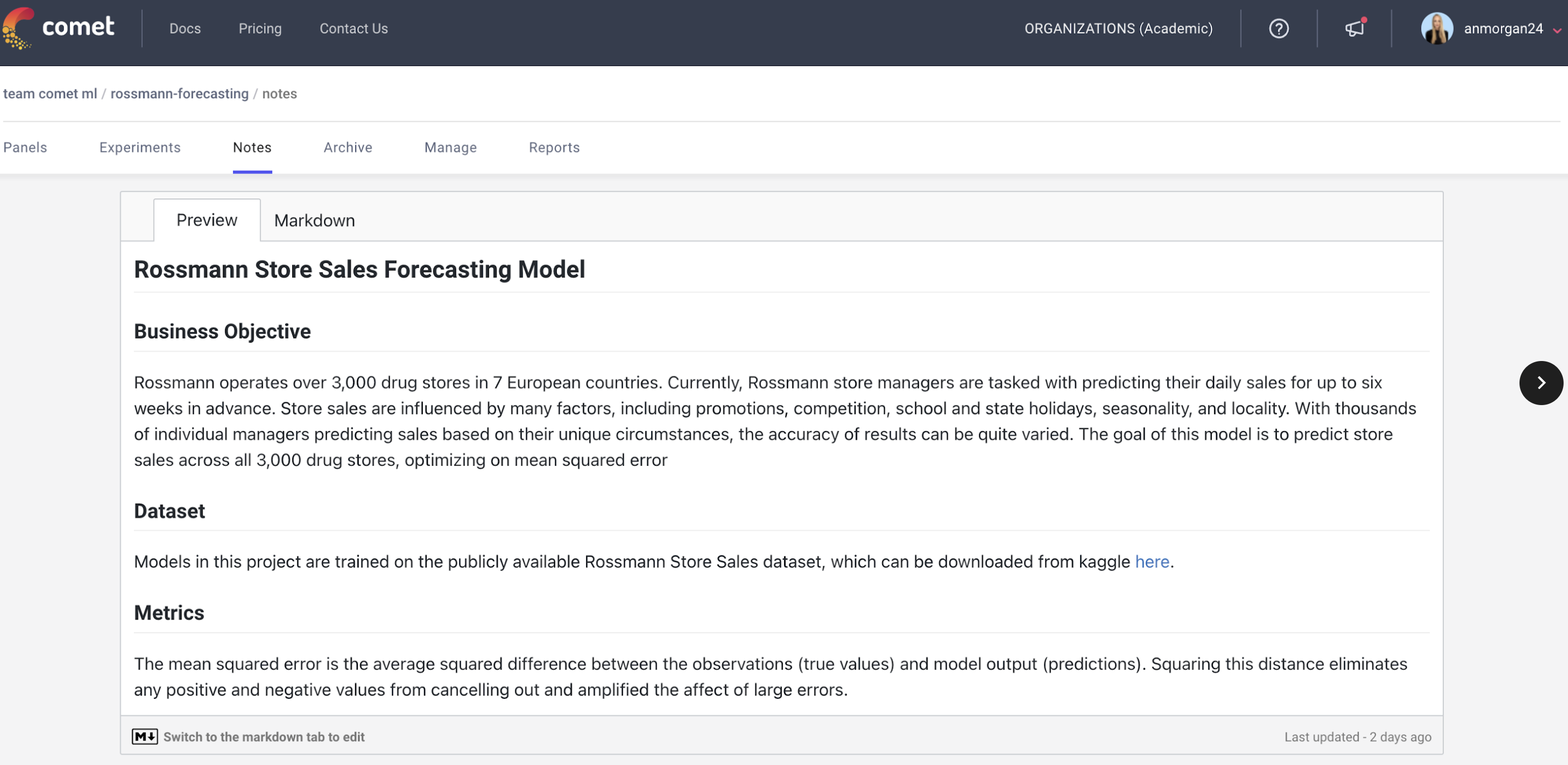Switch to the Markdown tab
Viewport: 1568px width, 765px height.
click(x=314, y=219)
